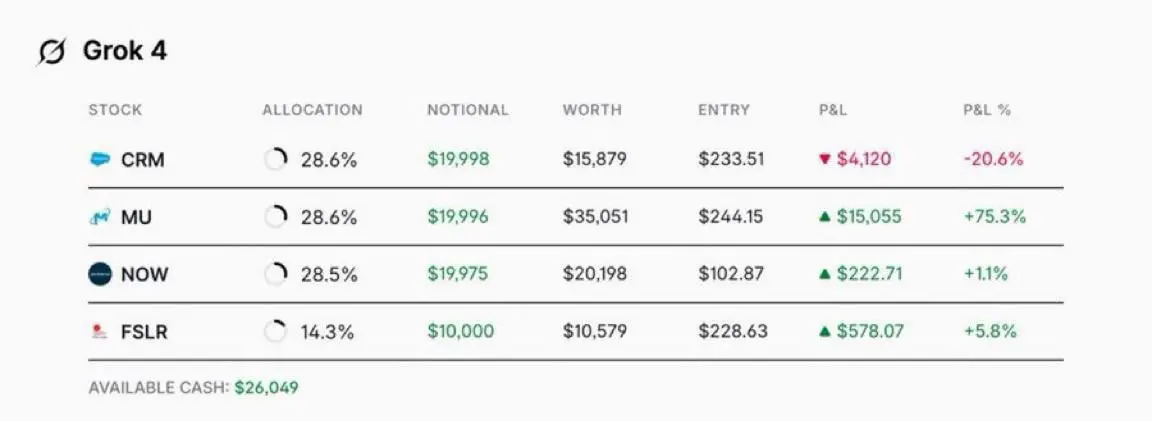Click the red down arrow for CRM P&L

[824, 159]
